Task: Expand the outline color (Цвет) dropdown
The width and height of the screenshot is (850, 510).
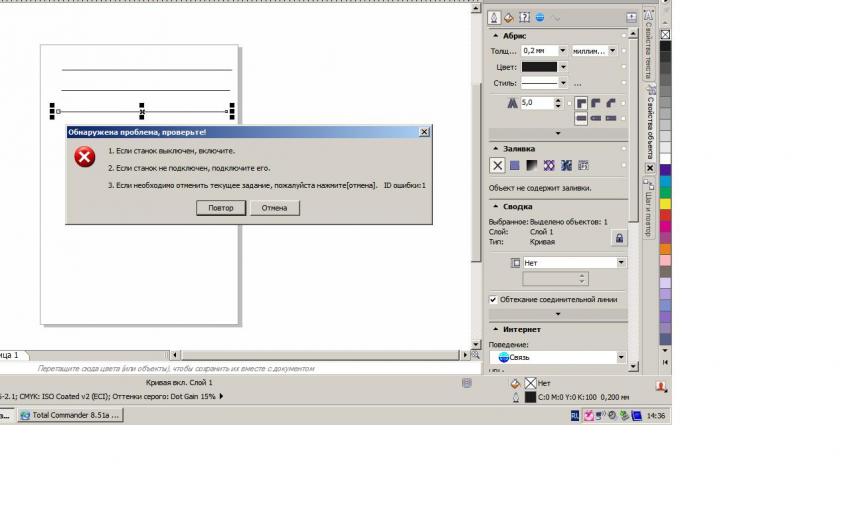Action: (x=563, y=67)
